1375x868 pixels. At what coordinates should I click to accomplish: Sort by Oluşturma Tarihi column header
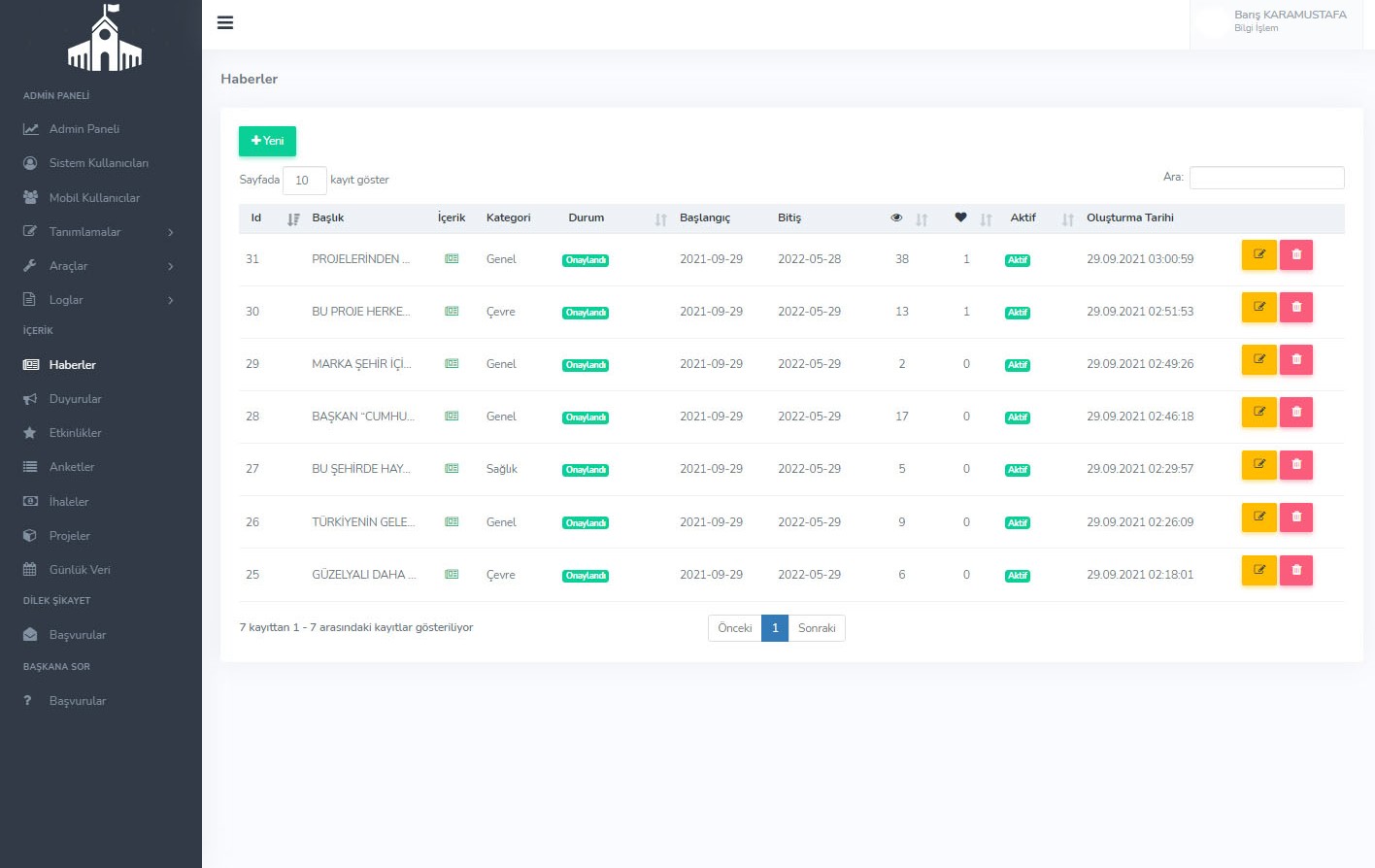click(1130, 217)
